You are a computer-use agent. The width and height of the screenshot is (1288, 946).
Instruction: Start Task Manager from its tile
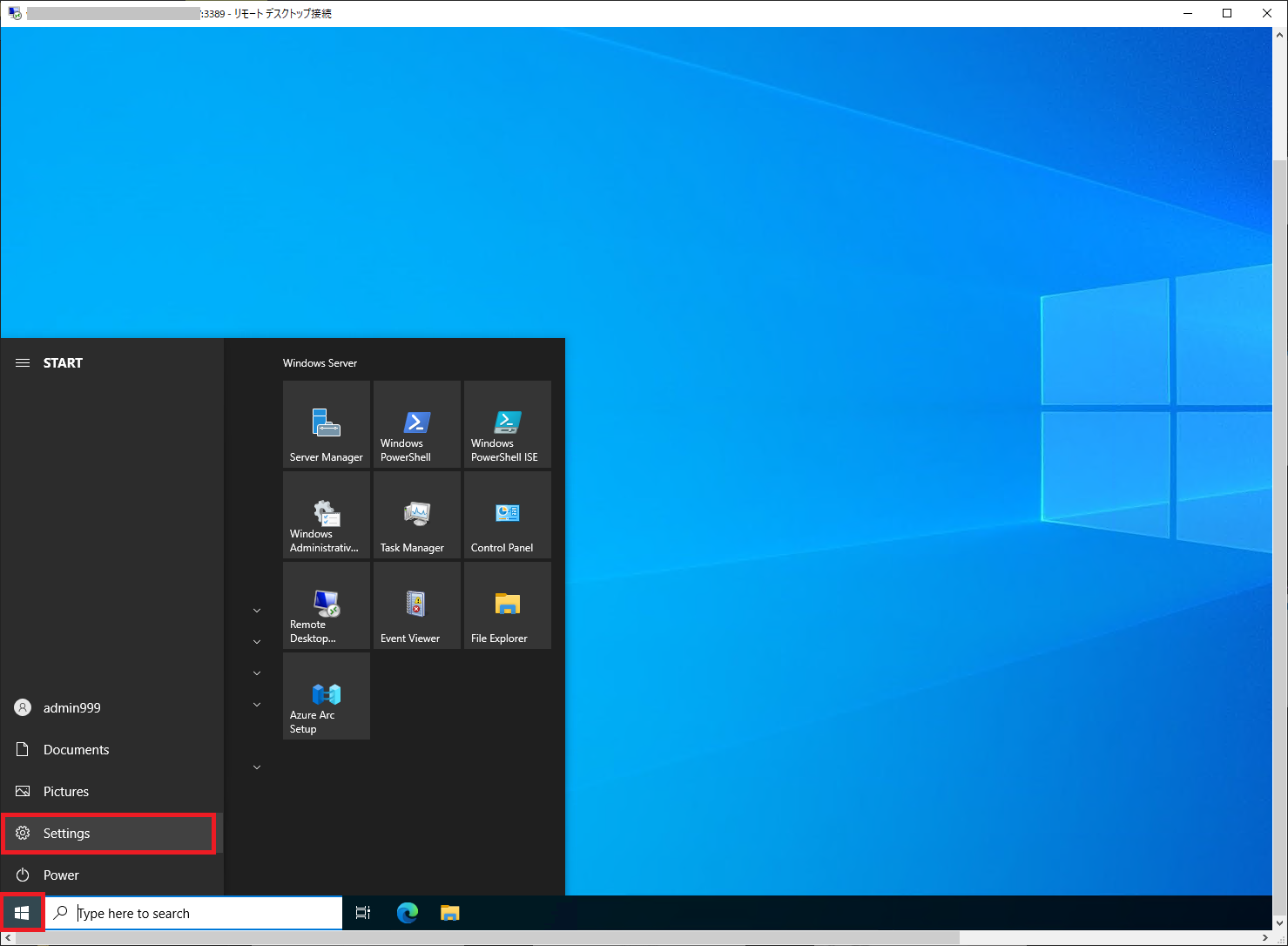(x=417, y=515)
